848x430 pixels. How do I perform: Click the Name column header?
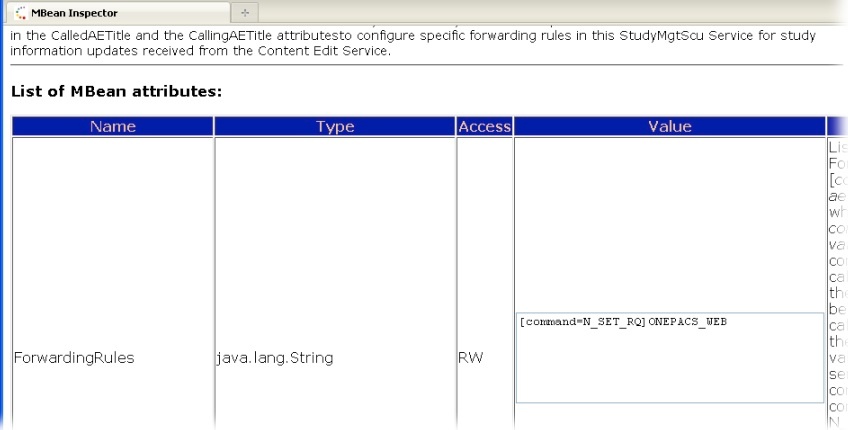112,126
